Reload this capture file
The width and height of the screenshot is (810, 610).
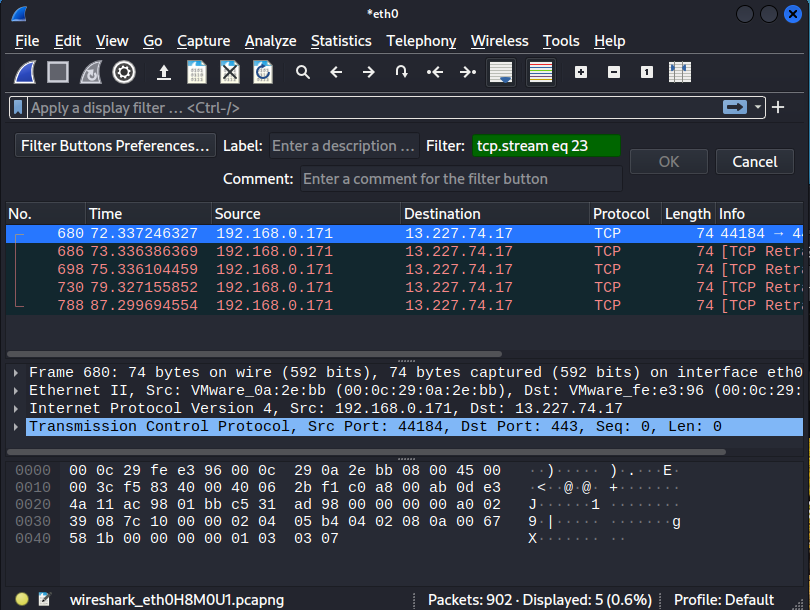pos(263,72)
